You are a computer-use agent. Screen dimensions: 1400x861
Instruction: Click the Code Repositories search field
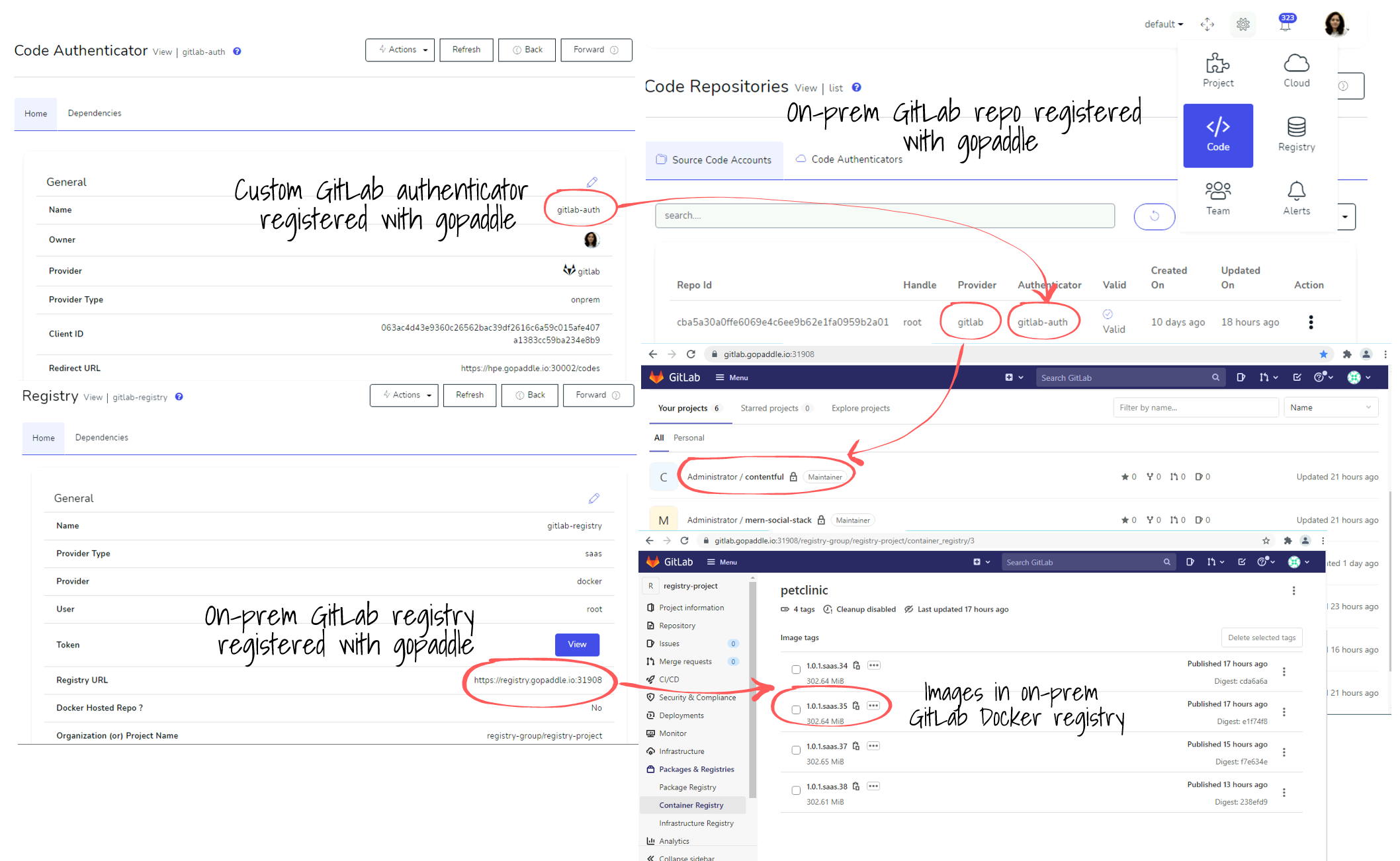(x=885, y=216)
